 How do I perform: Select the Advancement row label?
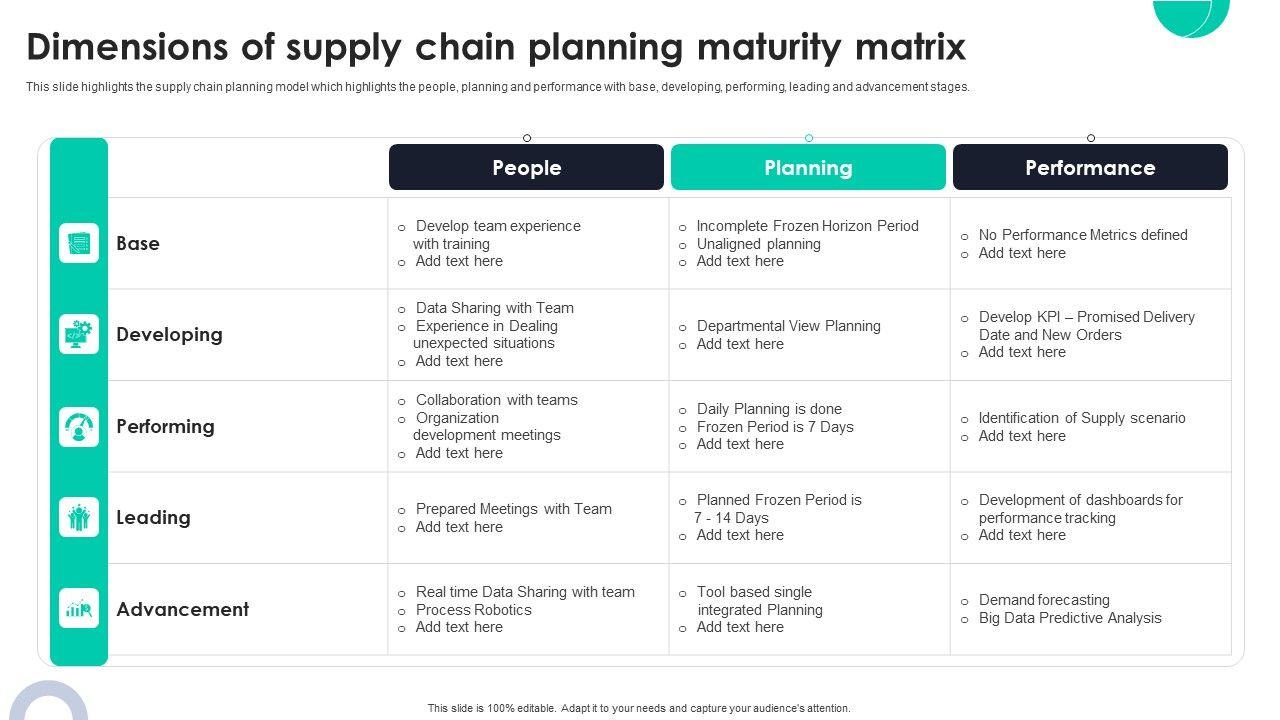tap(182, 609)
